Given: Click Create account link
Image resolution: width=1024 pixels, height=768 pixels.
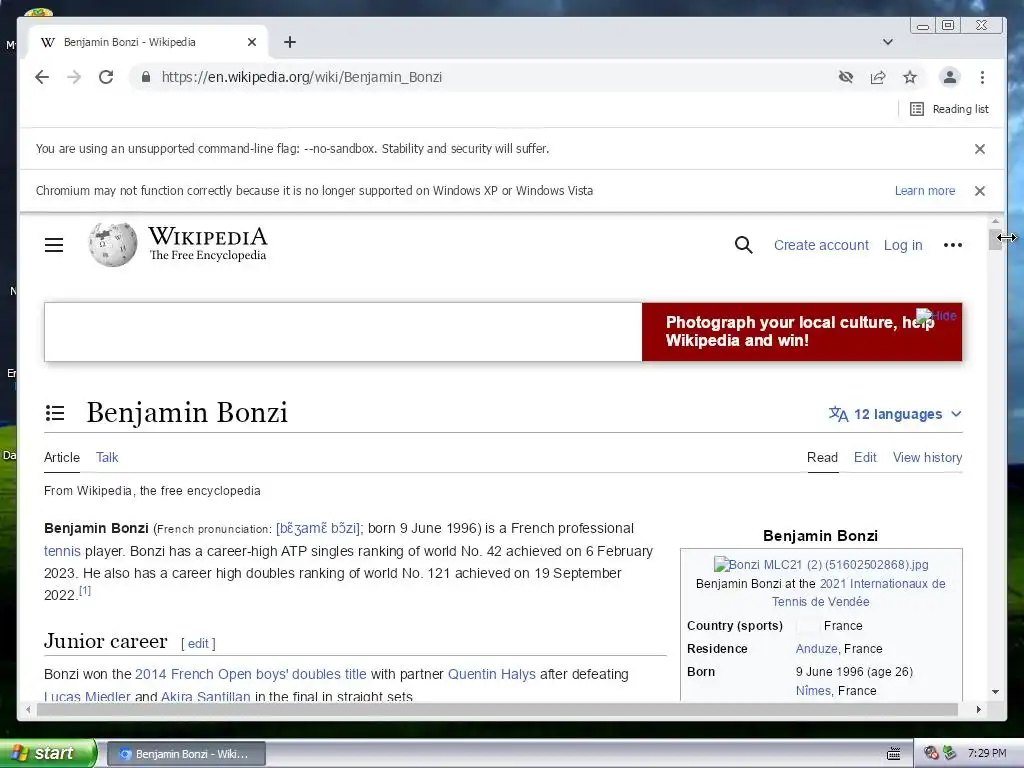Looking at the screenshot, I should click(x=821, y=245).
